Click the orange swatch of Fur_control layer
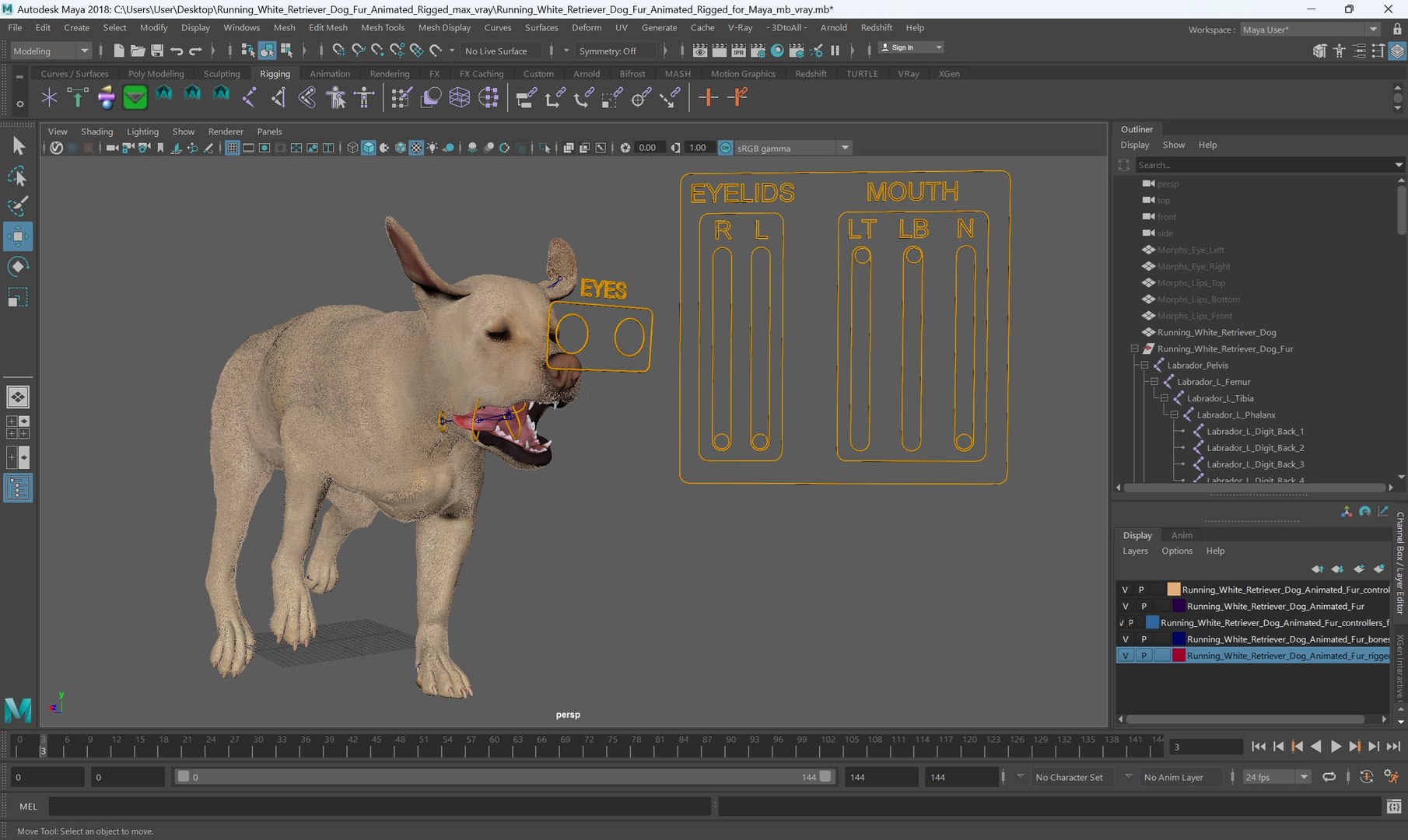This screenshot has height=840, width=1408. point(1173,590)
